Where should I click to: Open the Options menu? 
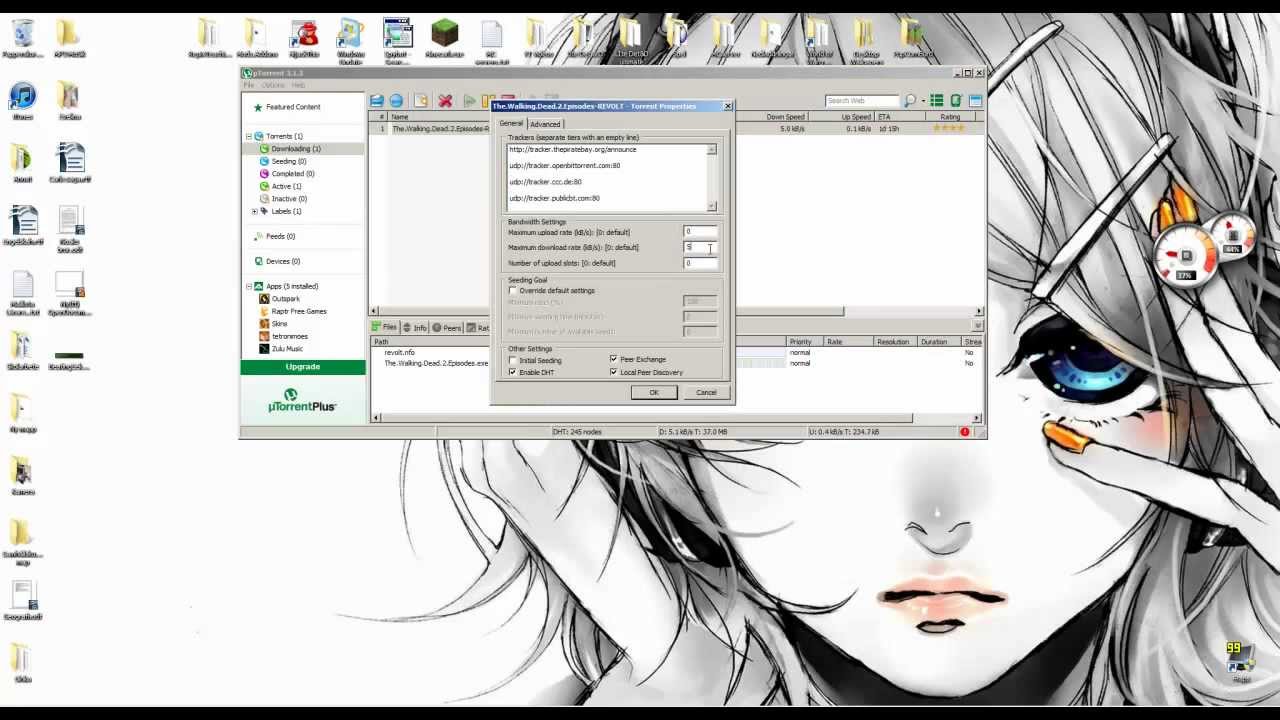(273, 85)
